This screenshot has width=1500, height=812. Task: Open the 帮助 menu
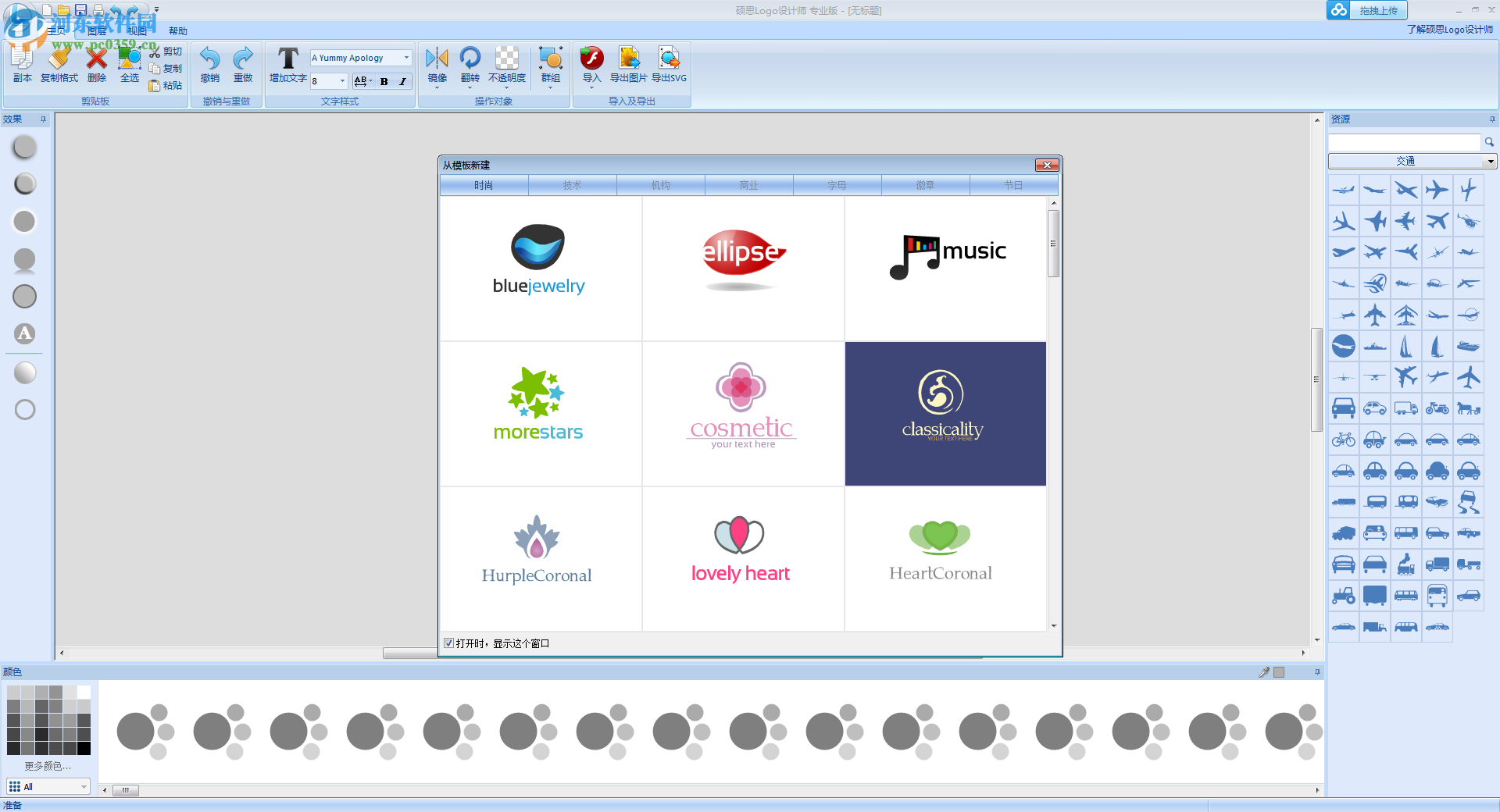coord(177,30)
